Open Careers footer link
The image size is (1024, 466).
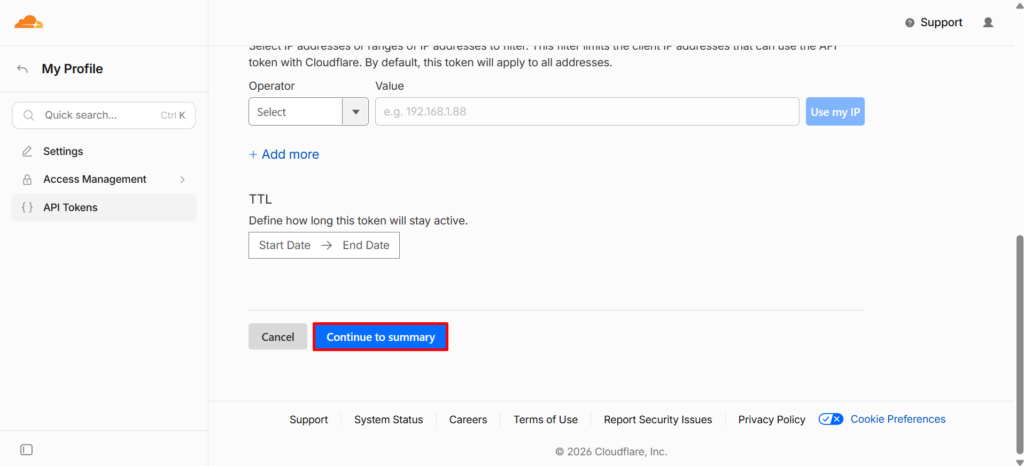pyautogui.click(x=468, y=420)
